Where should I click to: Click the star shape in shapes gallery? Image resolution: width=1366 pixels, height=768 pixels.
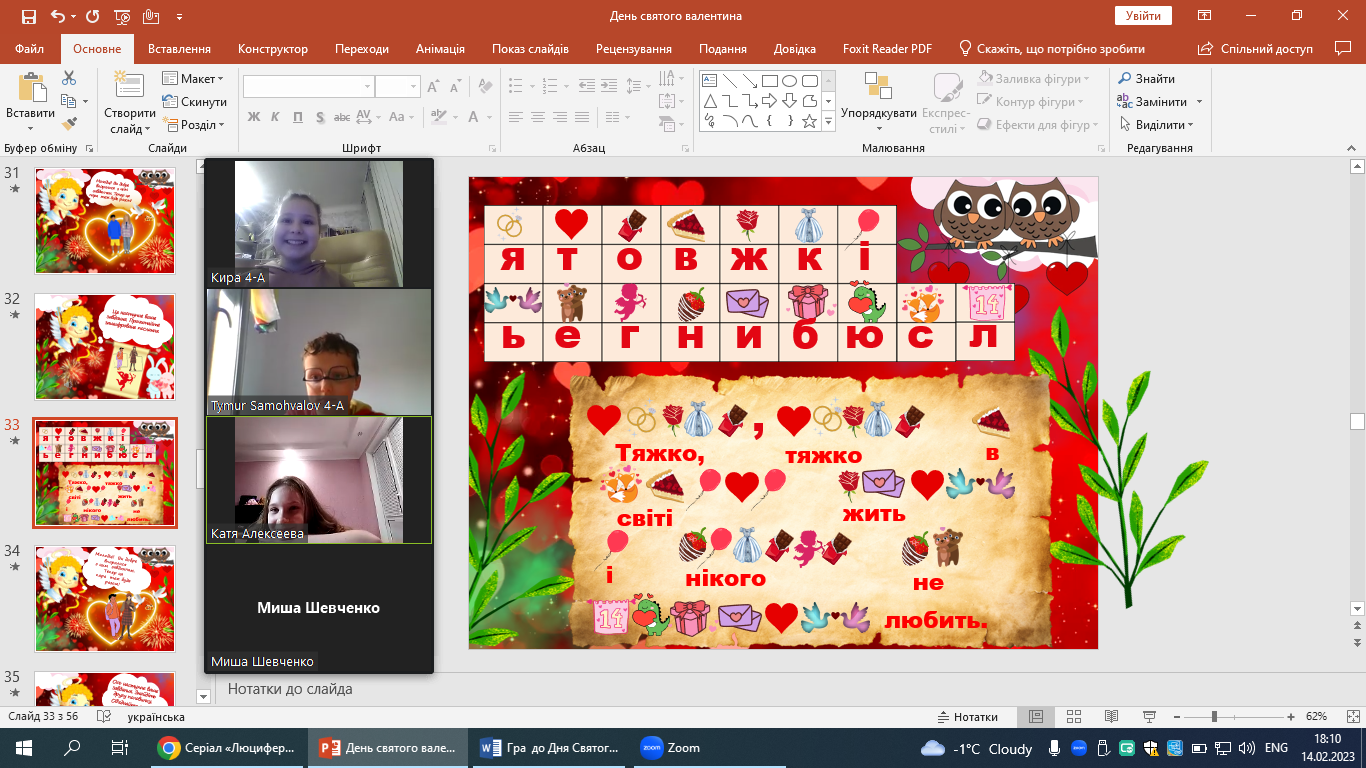[x=809, y=121]
